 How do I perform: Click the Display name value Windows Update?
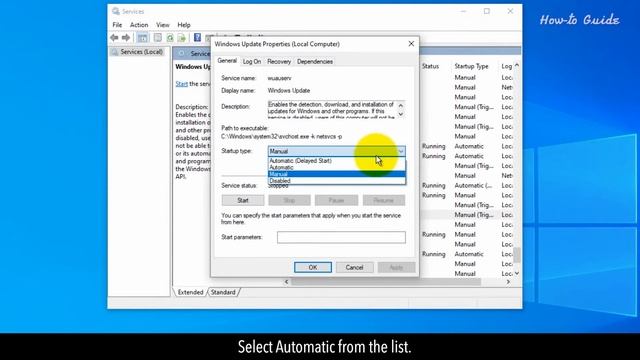(289, 91)
